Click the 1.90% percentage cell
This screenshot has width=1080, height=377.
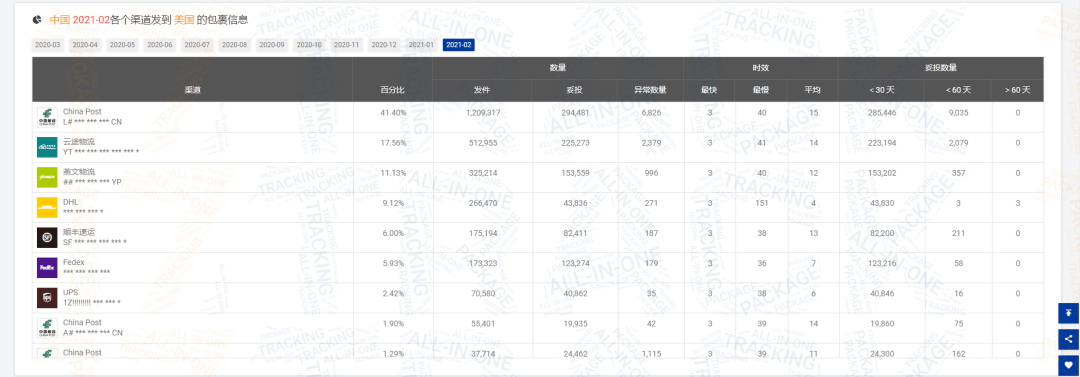click(393, 324)
